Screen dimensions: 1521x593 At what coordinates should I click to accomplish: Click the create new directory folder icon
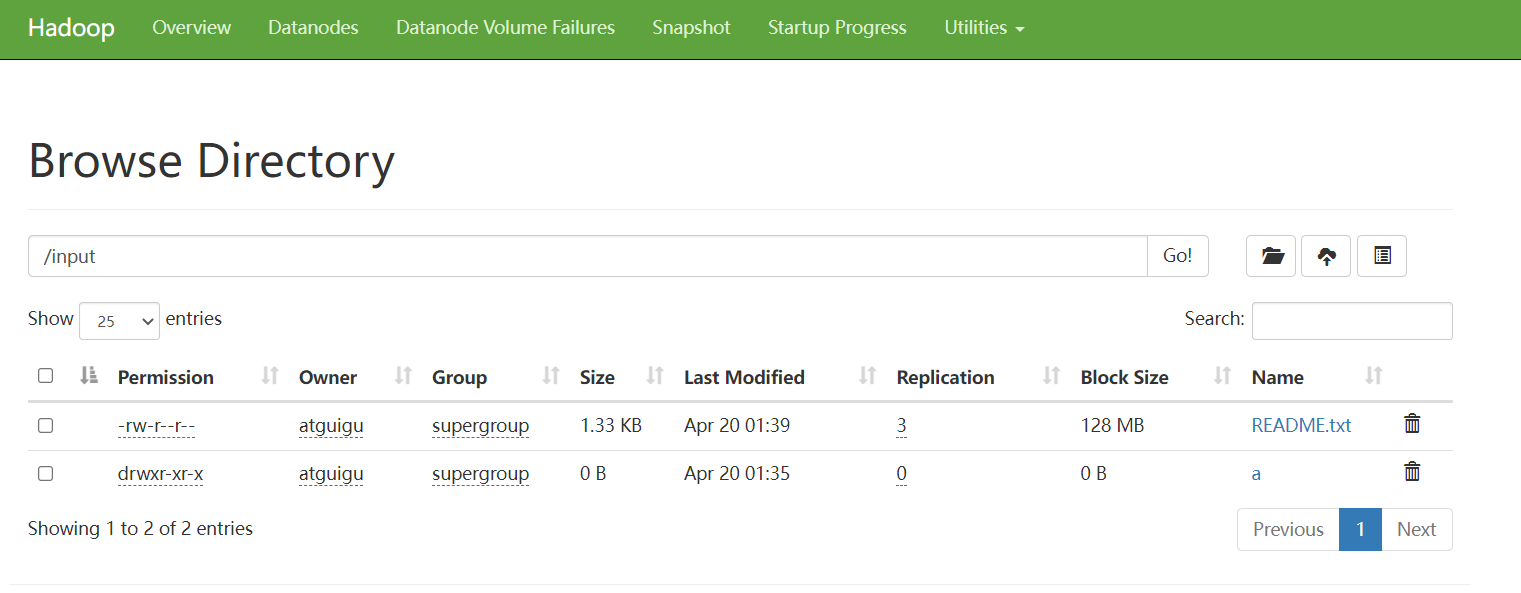[1271, 256]
